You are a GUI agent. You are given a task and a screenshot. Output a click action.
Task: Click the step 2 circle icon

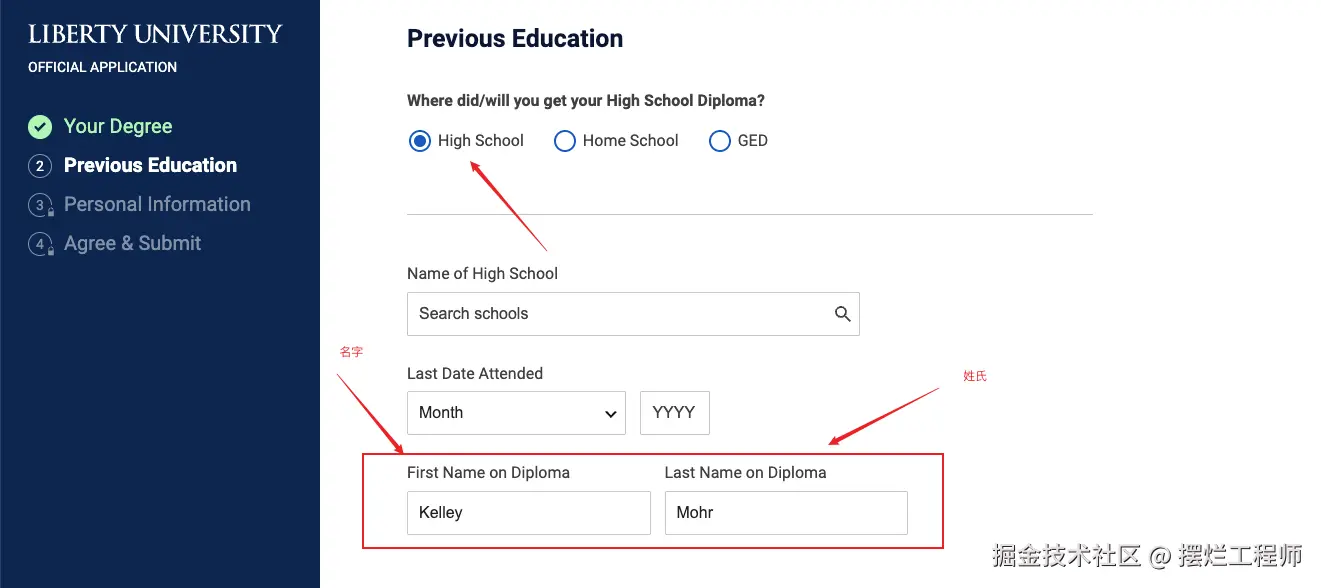coord(40,166)
